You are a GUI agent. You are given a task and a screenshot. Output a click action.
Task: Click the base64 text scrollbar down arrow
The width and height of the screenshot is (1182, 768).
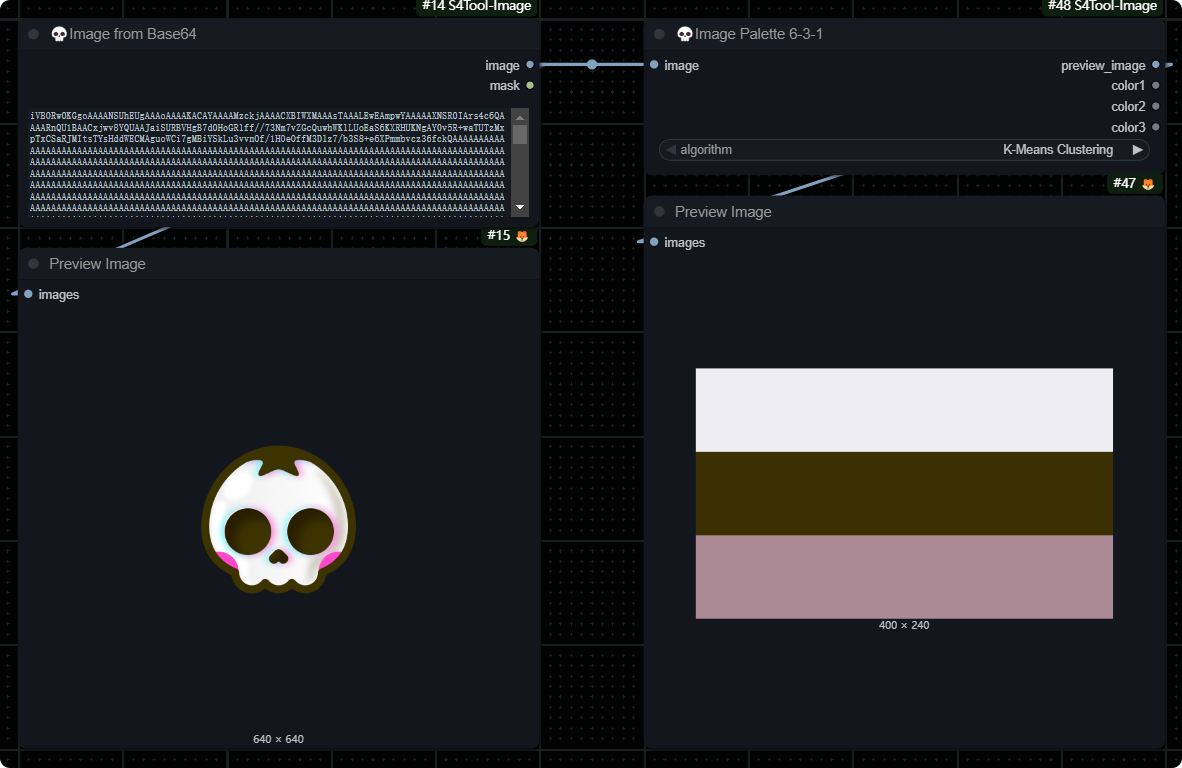pos(520,207)
